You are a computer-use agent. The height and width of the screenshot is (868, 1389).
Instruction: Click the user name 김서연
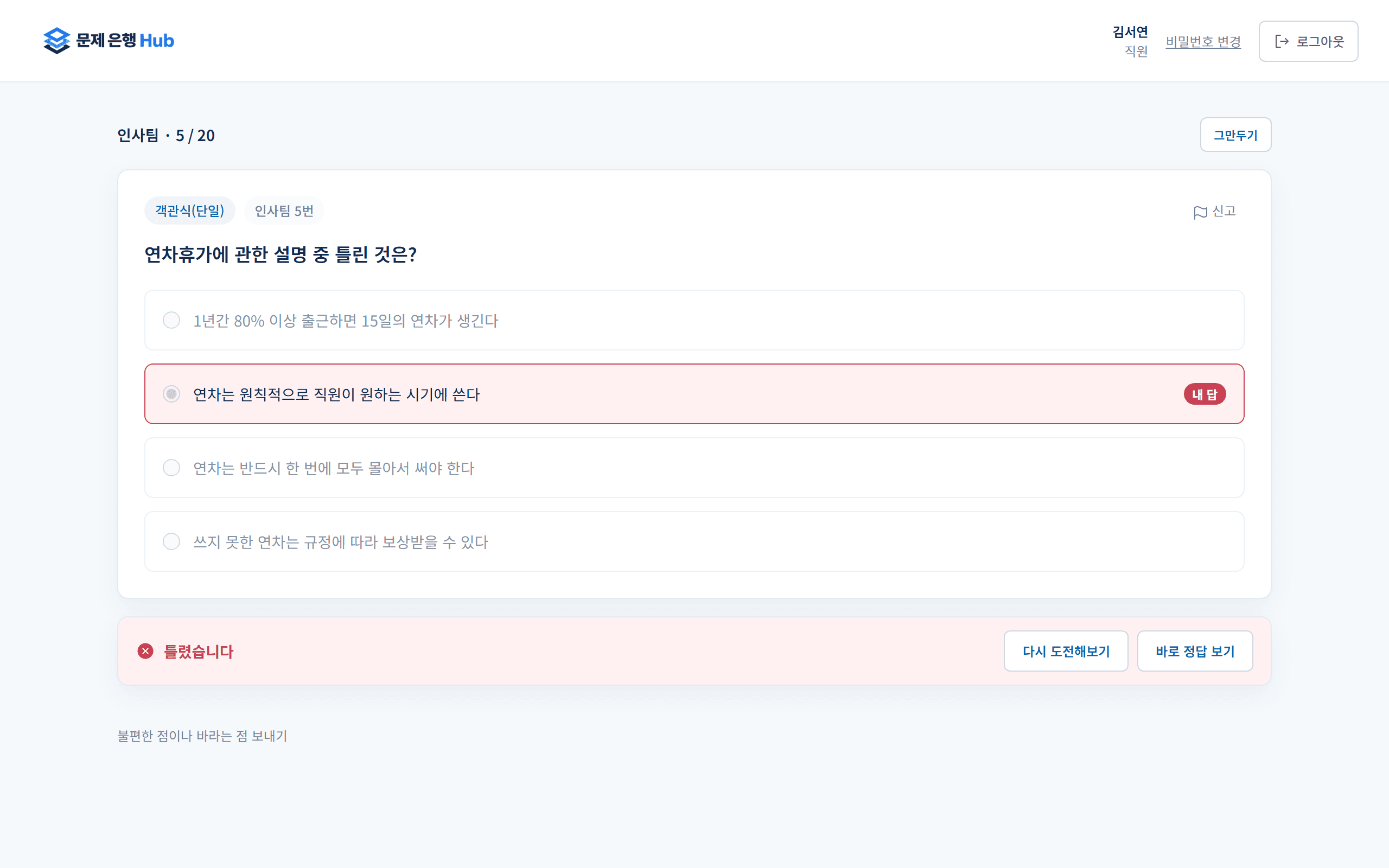1130,32
